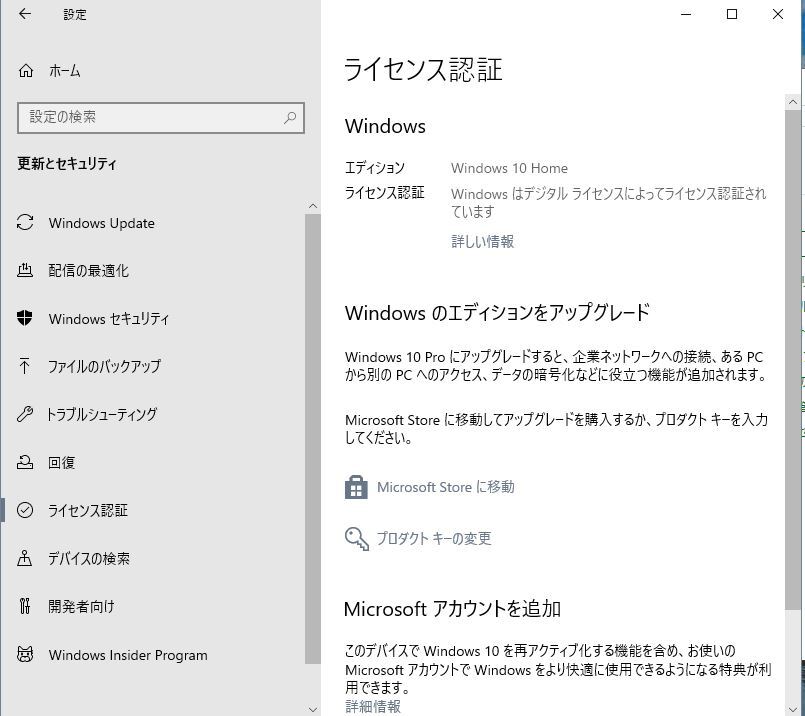Click sidebar scroll up arrow
This screenshot has height=716, width=805.
pyautogui.click(x=313, y=206)
